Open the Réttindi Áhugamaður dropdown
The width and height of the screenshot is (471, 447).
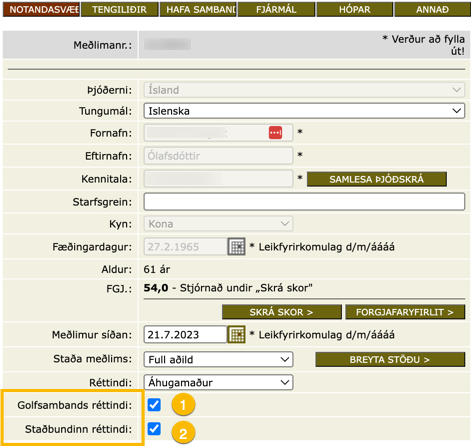(218, 382)
